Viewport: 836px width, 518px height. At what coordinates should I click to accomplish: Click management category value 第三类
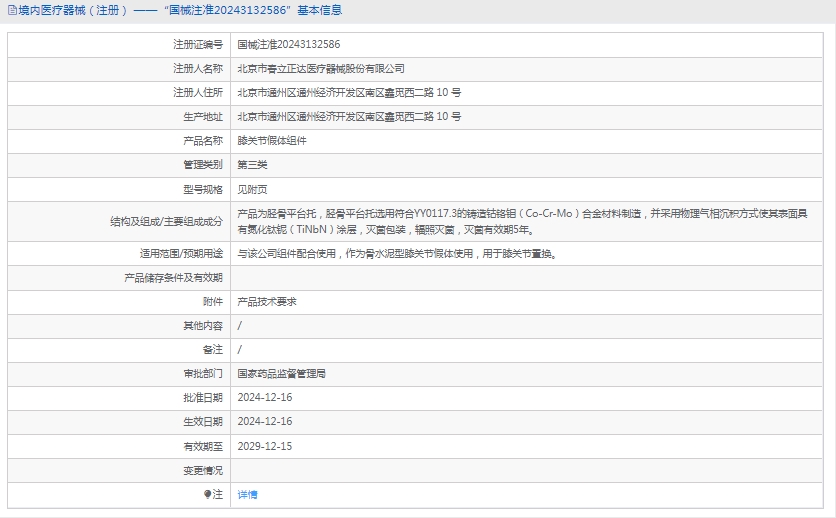[252, 165]
